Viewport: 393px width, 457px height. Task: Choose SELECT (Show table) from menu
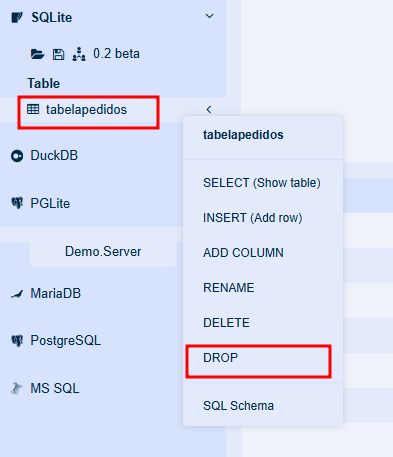pyautogui.click(x=262, y=183)
